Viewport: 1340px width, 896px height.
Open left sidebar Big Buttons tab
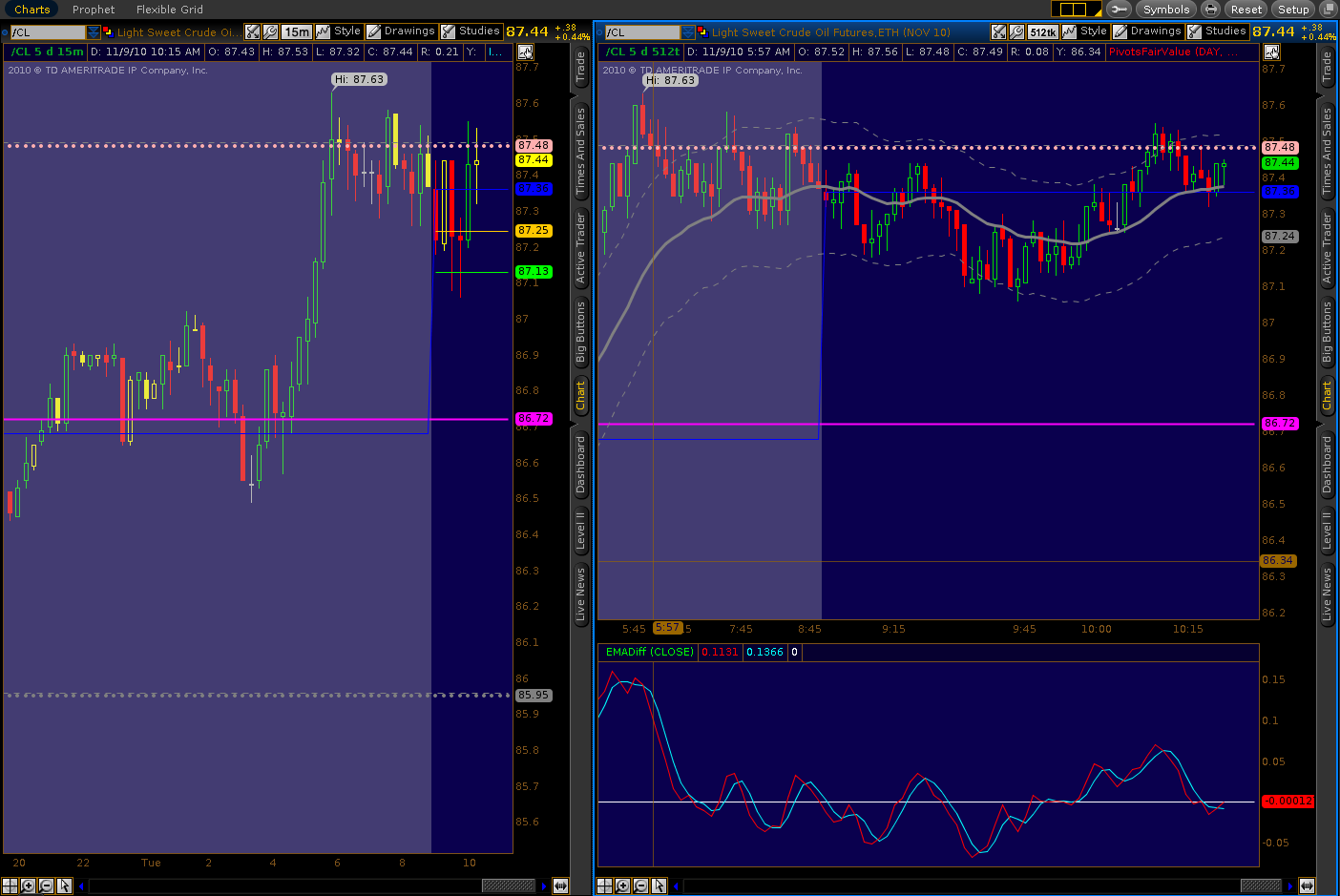[580, 333]
